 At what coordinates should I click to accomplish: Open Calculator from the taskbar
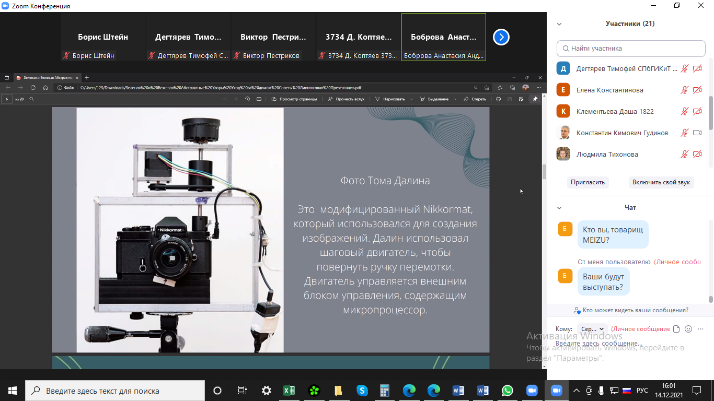[385, 391]
